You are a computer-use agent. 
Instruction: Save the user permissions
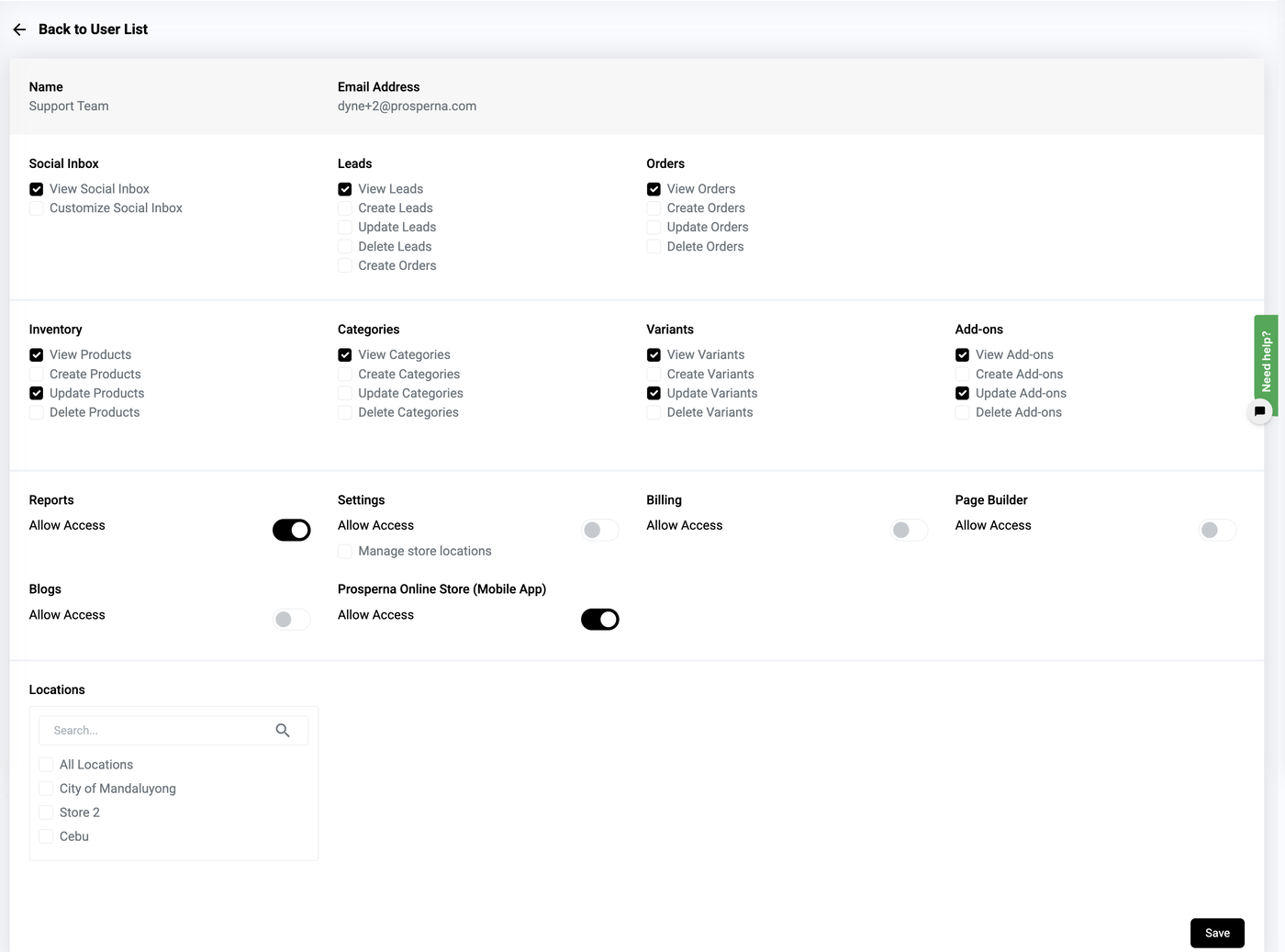click(x=1217, y=933)
